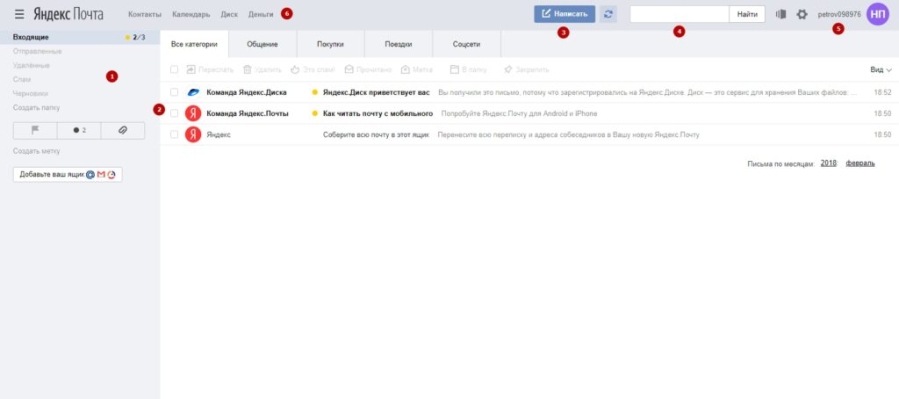Open Контакты in top navigation
This screenshot has height=399, width=899.
click(x=144, y=14)
